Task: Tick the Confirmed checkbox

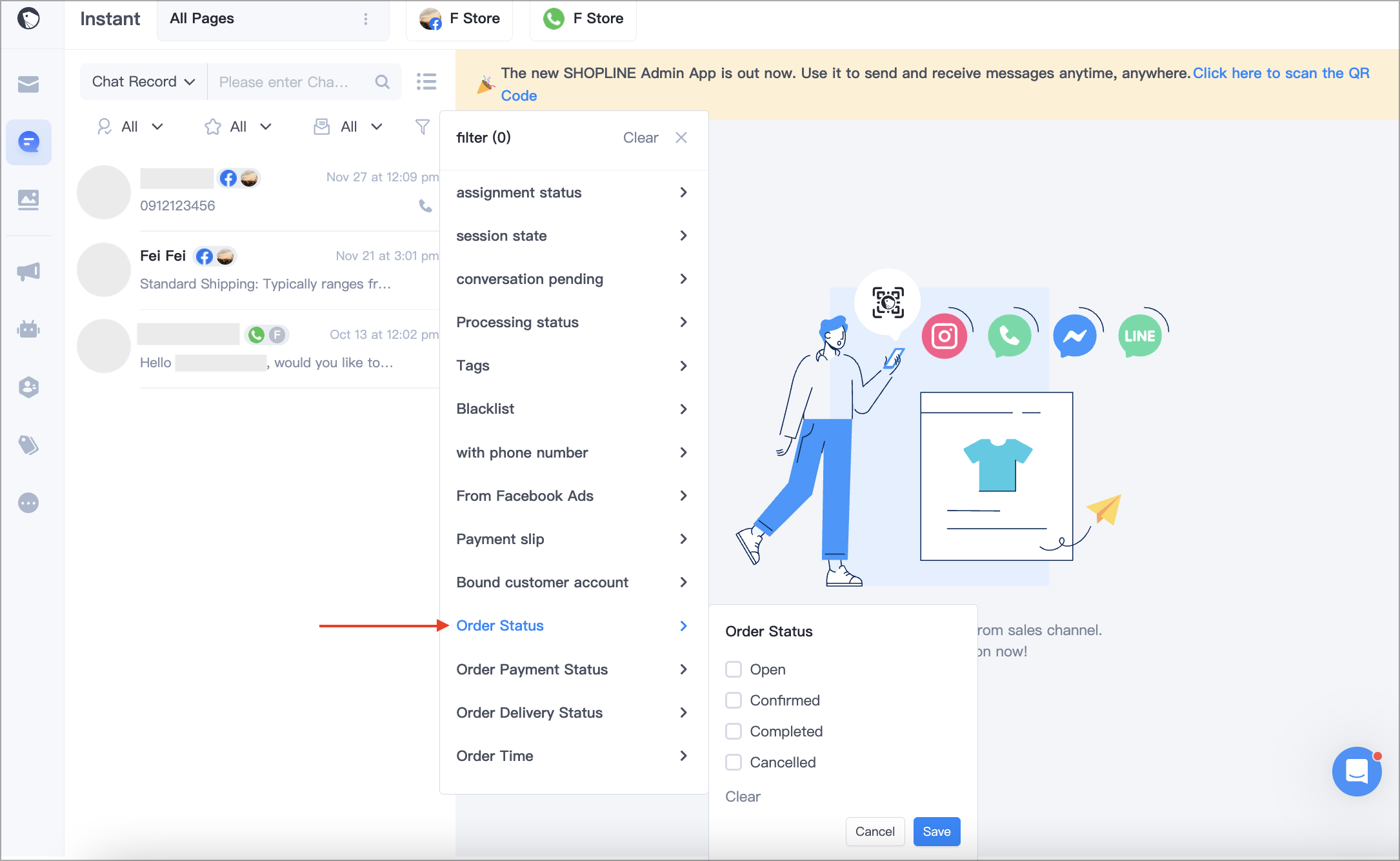Action: click(734, 700)
